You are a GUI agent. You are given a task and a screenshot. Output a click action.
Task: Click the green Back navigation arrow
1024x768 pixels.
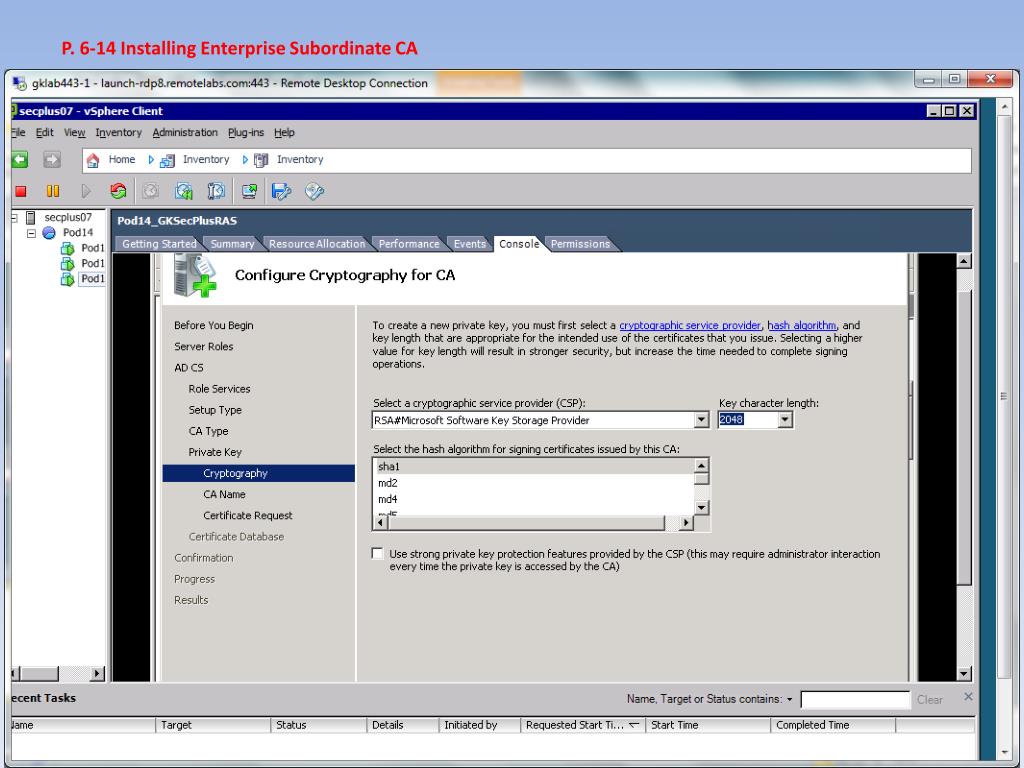coord(20,159)
